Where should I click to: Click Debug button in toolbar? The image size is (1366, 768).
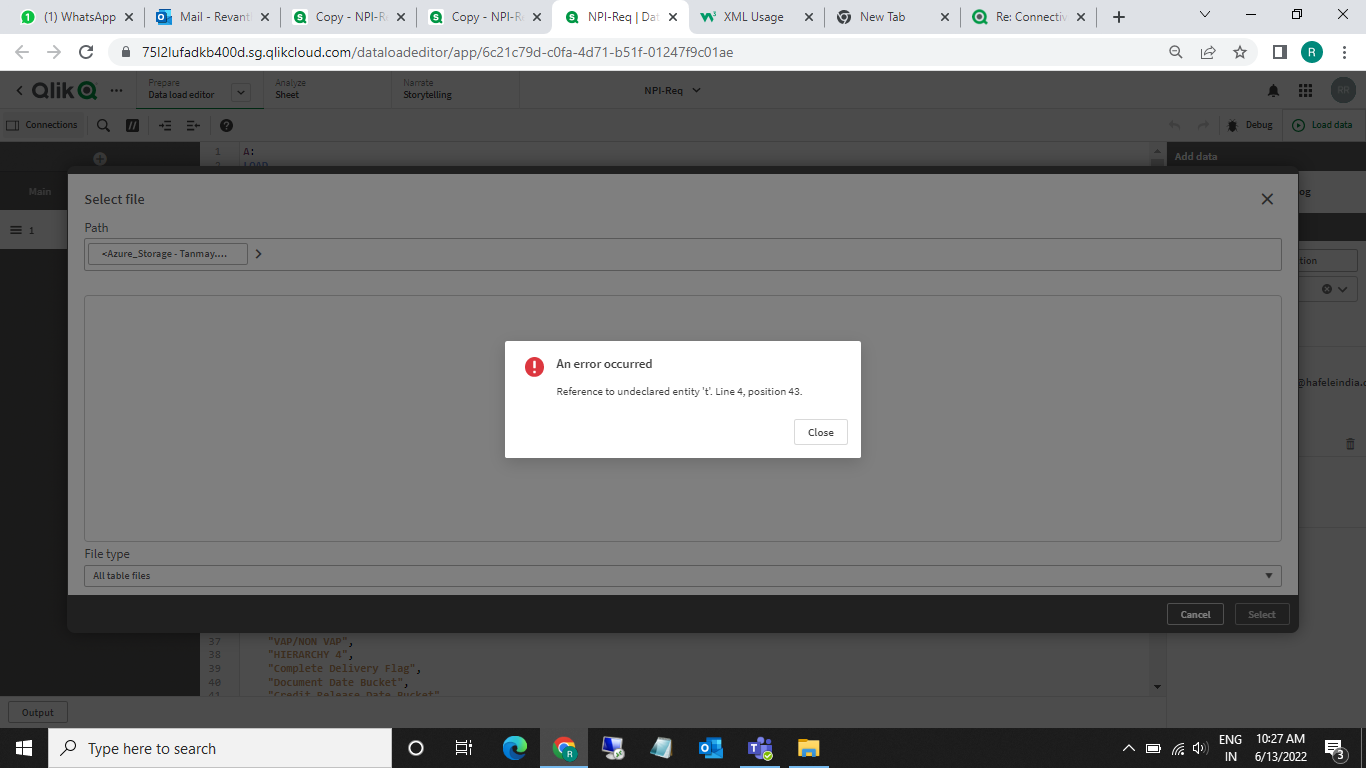(1249, 125)
